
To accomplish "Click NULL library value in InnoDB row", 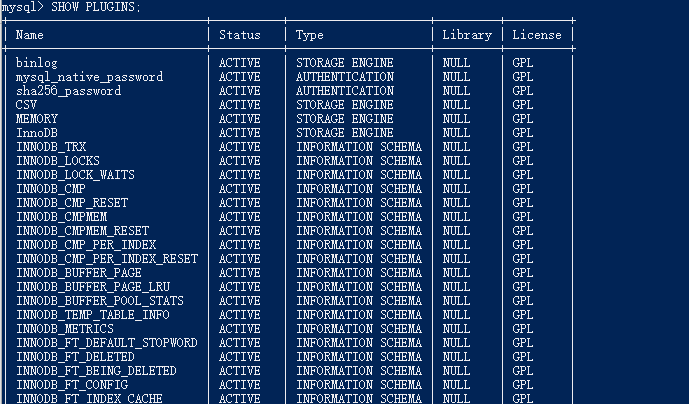I will click(x=456, y=133).
